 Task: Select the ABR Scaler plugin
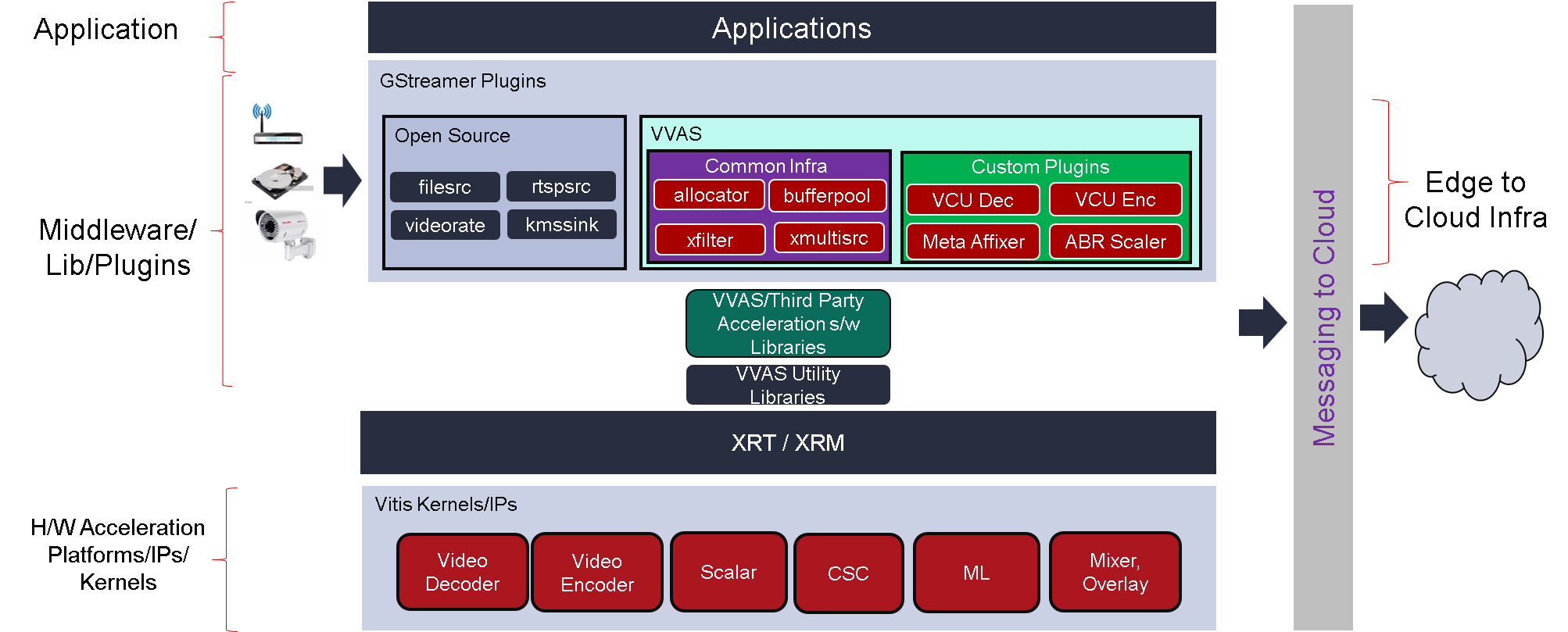pyautogui.click(x=1115, y=241)
